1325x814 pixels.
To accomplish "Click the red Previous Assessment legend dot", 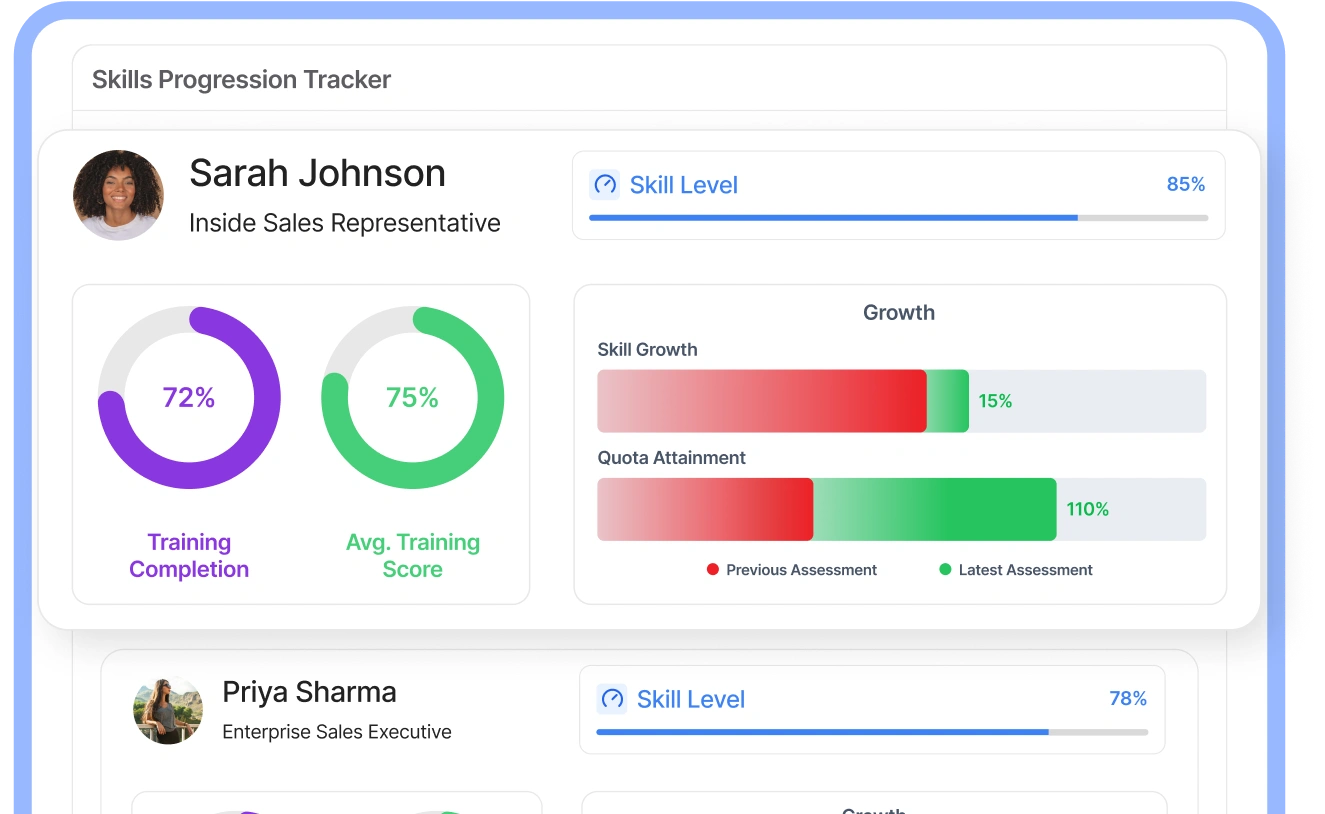I will [713, 570].
